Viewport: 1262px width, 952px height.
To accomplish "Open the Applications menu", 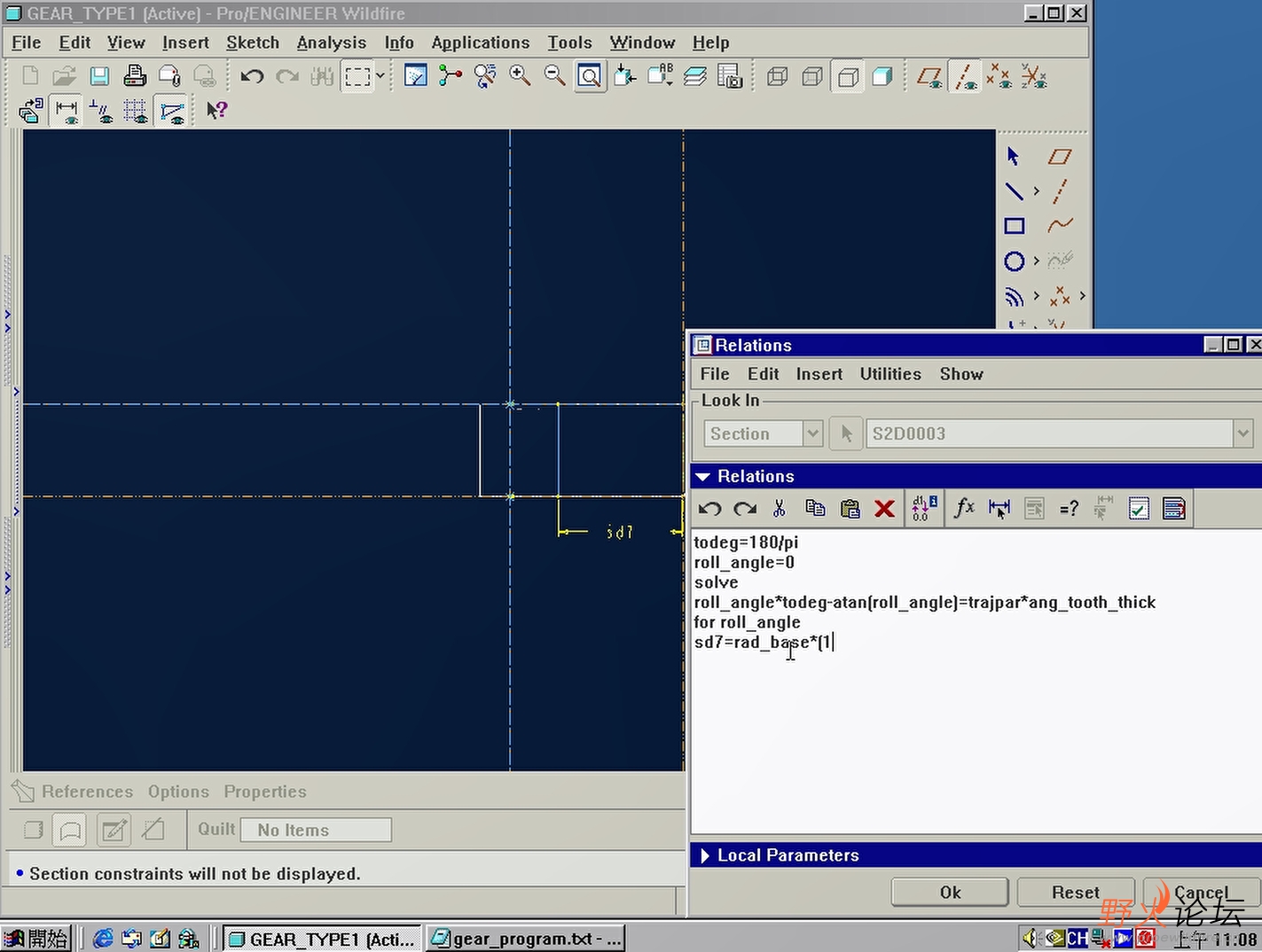I will click(480, 43).
